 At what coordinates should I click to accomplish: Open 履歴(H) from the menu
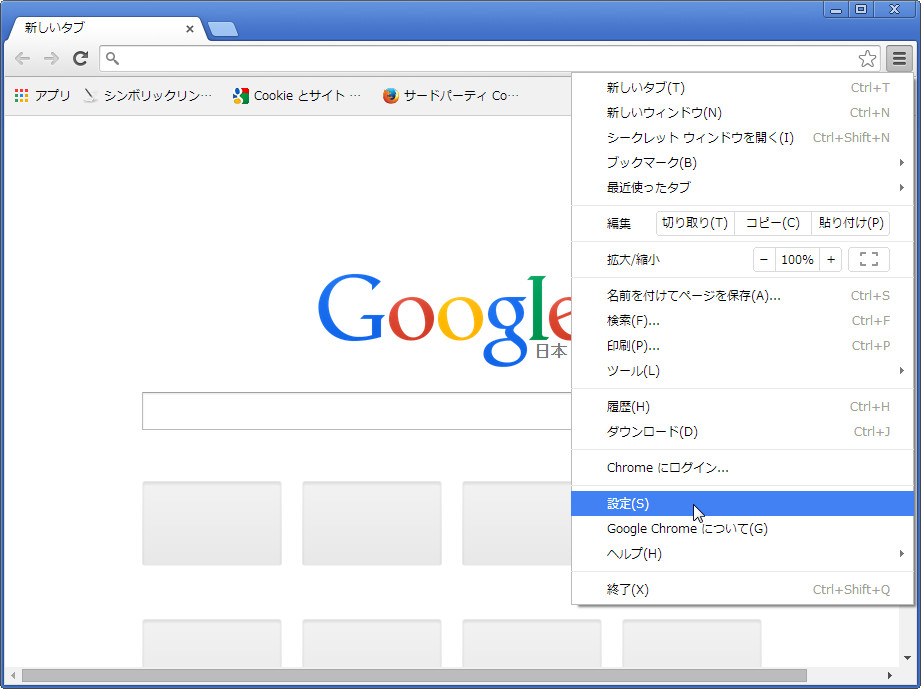tap(742, 406)
